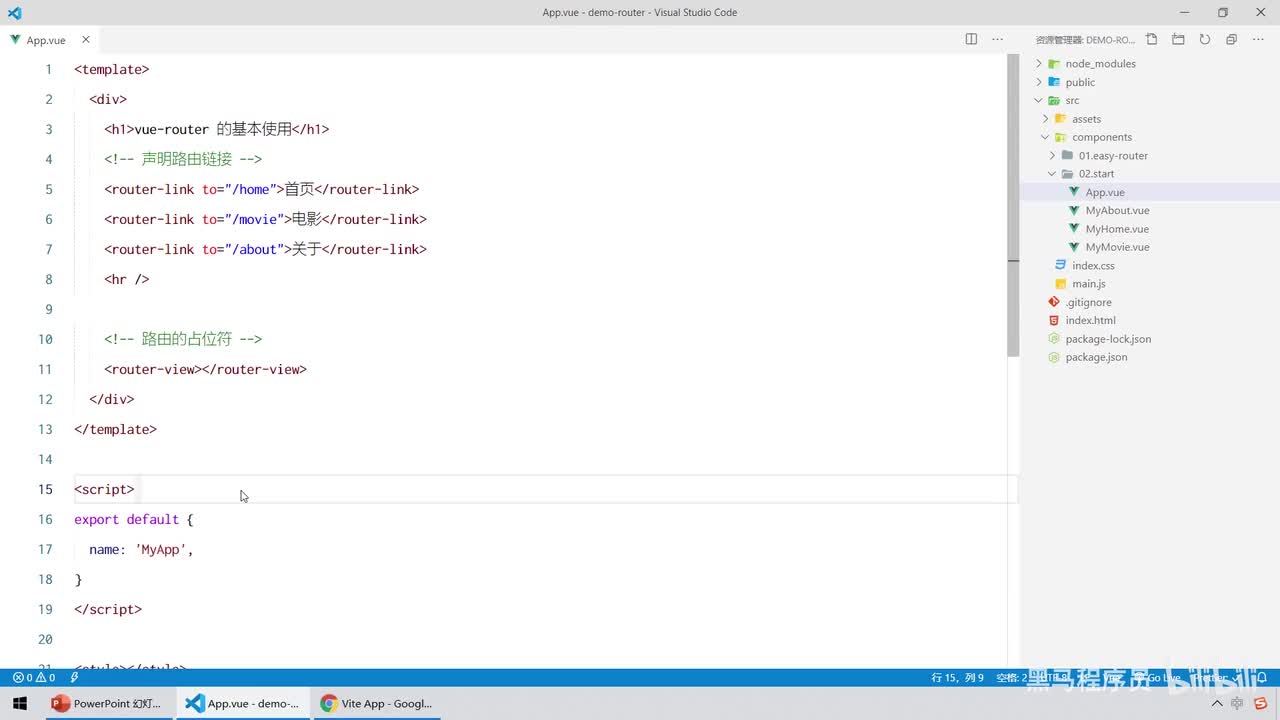
Task: Create a new file in explorer
Action: 1152,40
